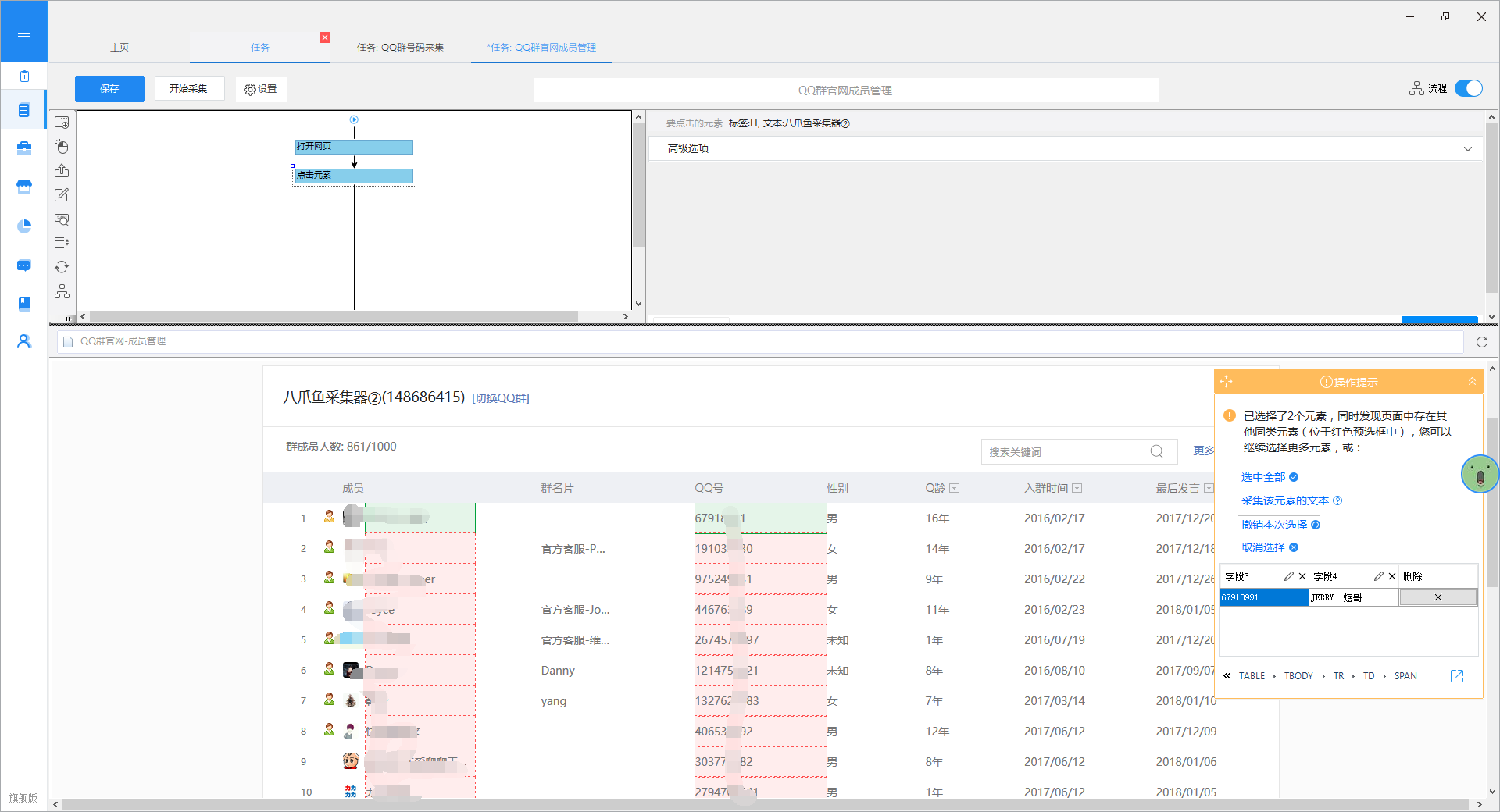Screen dimensions: 1500x812
Task: Open the 入群时间 column sort dropdown
Action: coord(1077,488)
